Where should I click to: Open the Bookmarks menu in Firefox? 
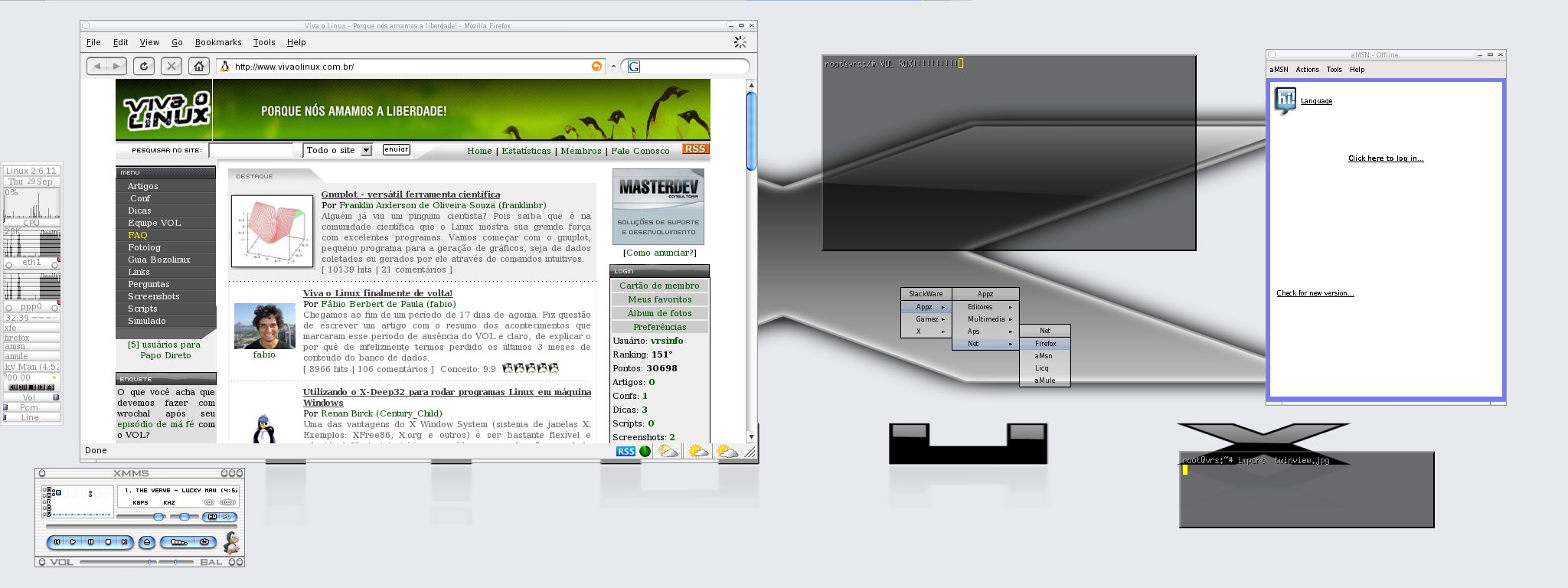pyautogui.click(x=218, y=43)
